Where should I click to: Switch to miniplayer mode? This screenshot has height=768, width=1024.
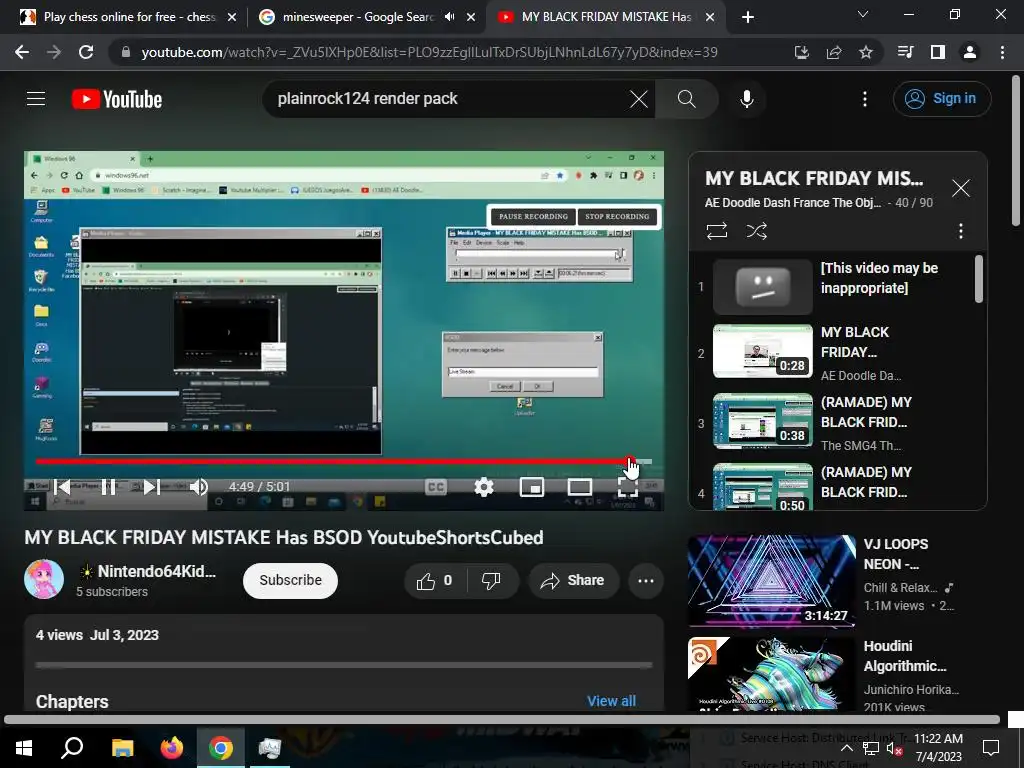pyautogui.click(x=532, y=487)
